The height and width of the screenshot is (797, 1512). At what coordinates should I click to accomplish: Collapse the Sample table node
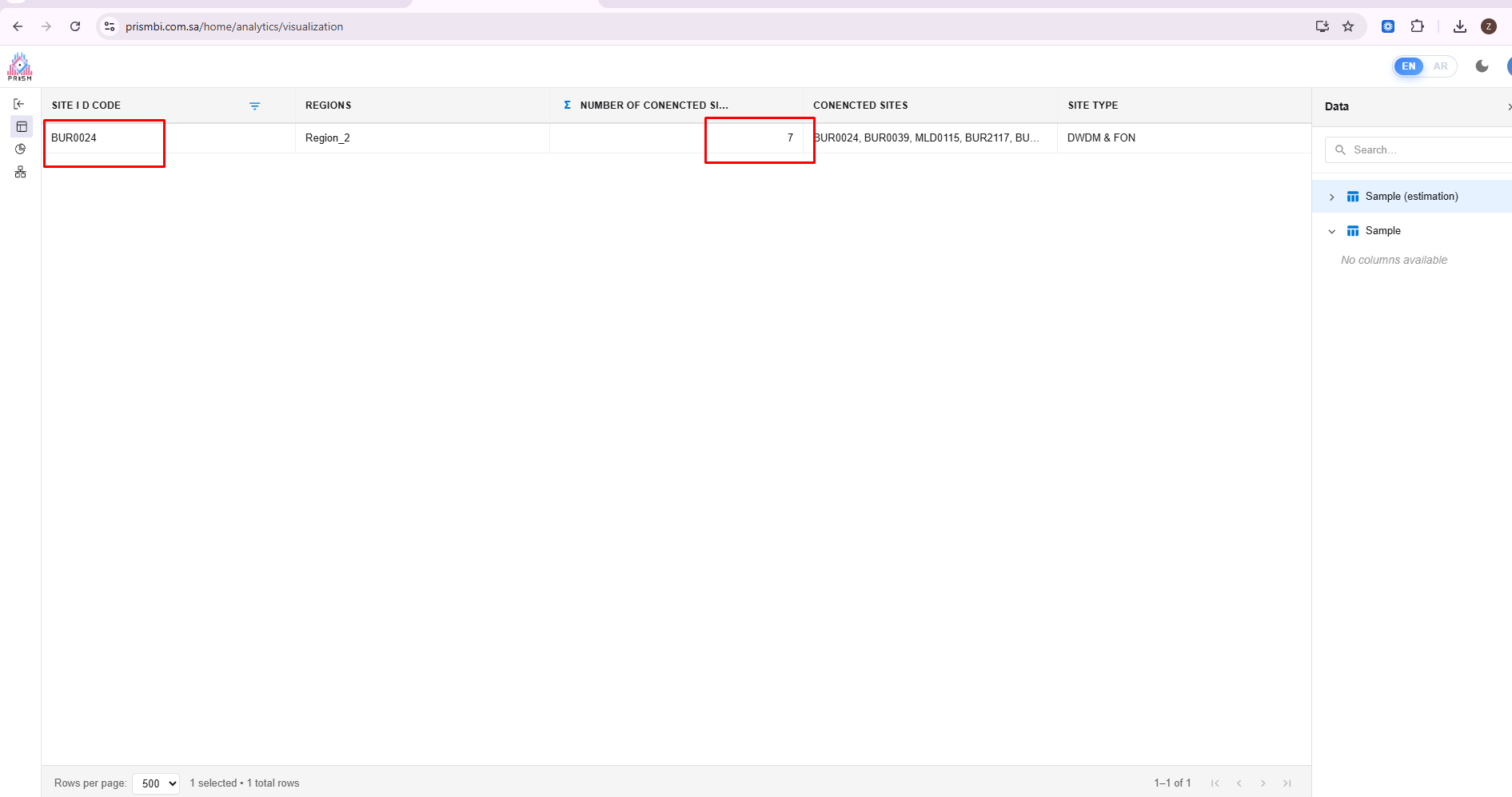click(x=1331, y=231)
